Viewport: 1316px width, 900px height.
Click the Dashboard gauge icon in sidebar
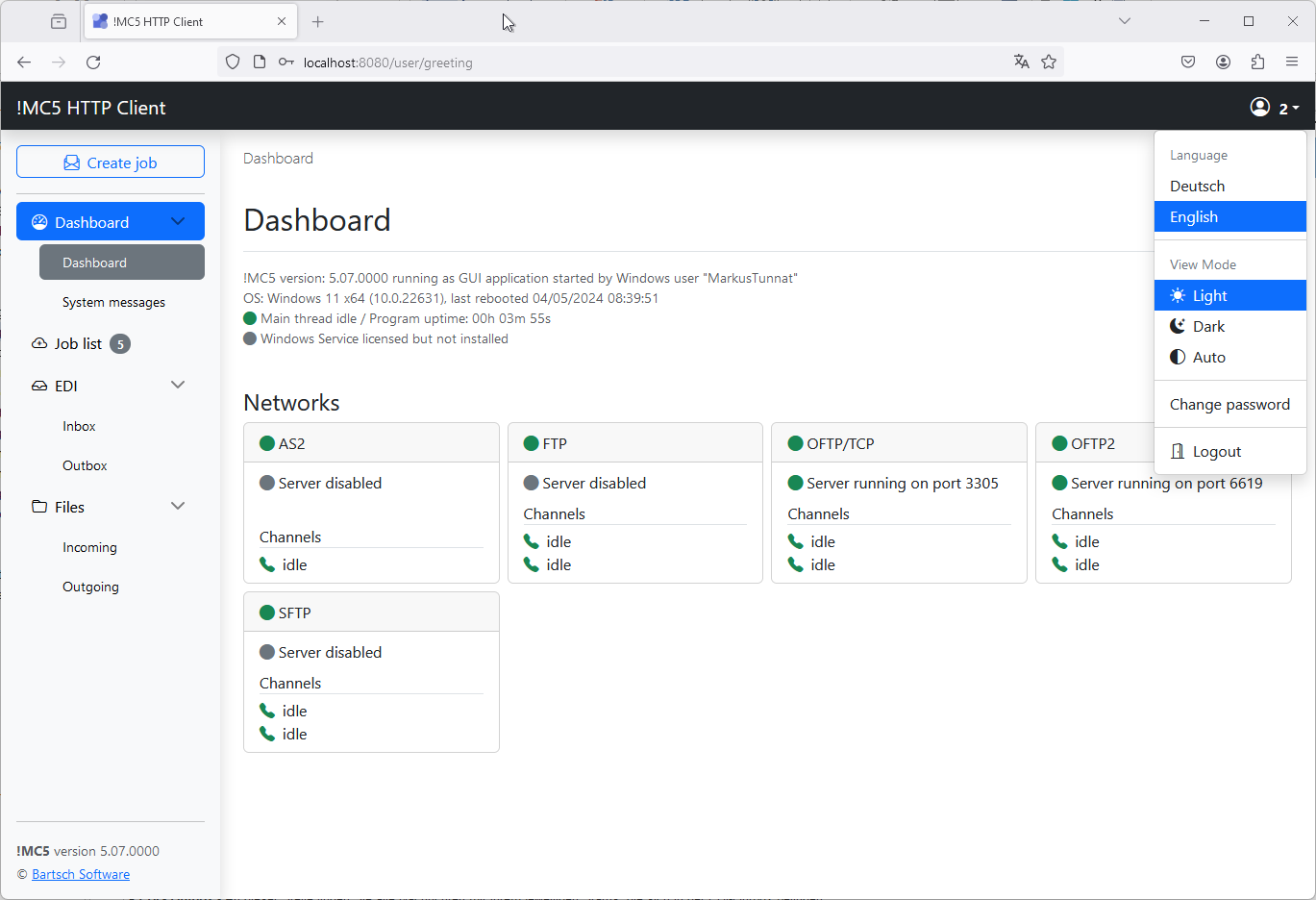pyautogui.click(x=39, y=222)
